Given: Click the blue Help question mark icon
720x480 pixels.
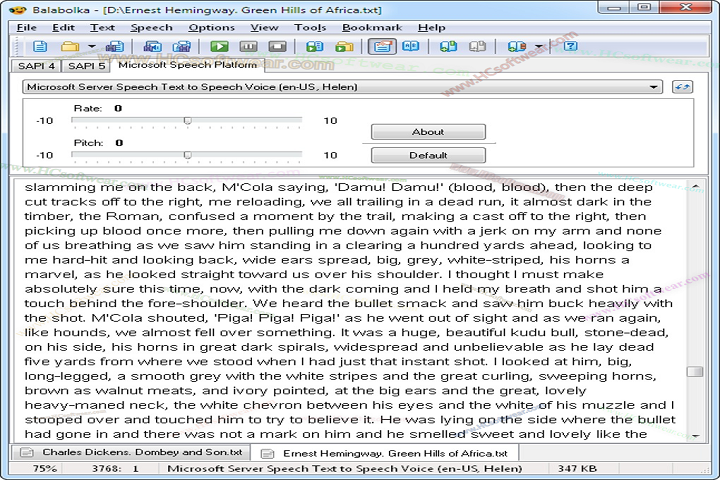Looking at the screenshot, I should tap(570, 46).
